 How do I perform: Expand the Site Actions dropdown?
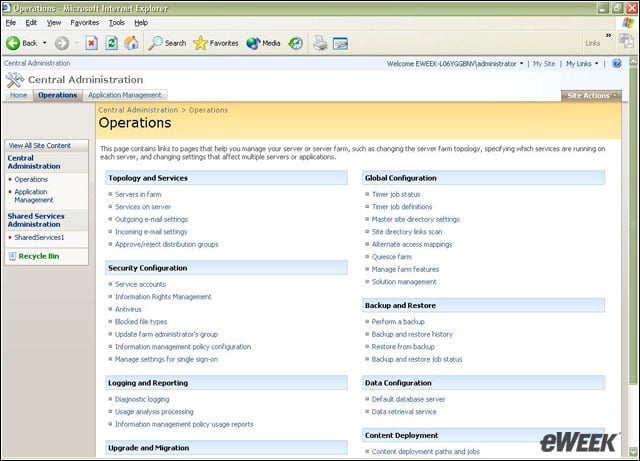click(x=591, y=95)
